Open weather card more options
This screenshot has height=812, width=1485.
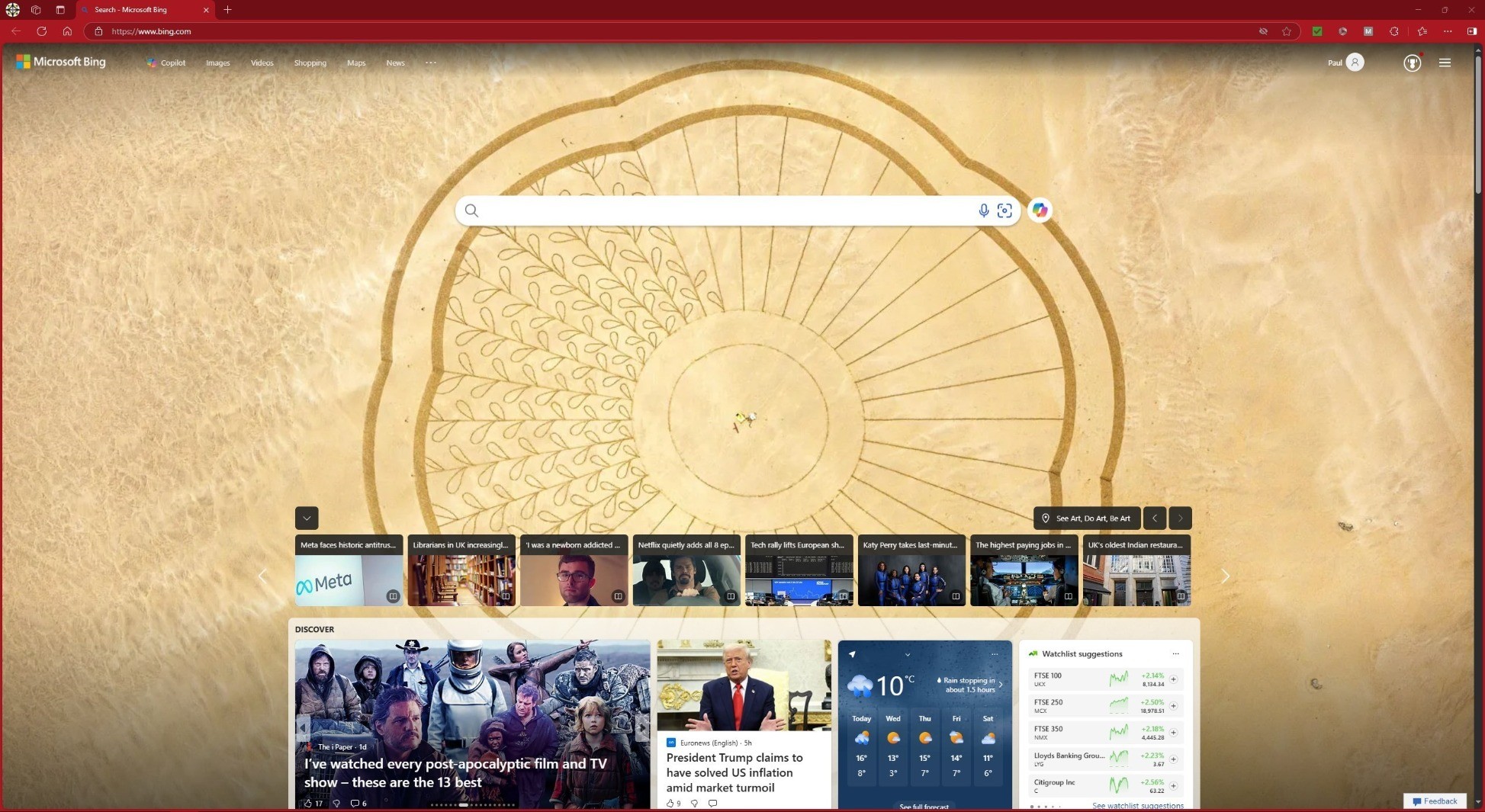click(x=995, y=654)
